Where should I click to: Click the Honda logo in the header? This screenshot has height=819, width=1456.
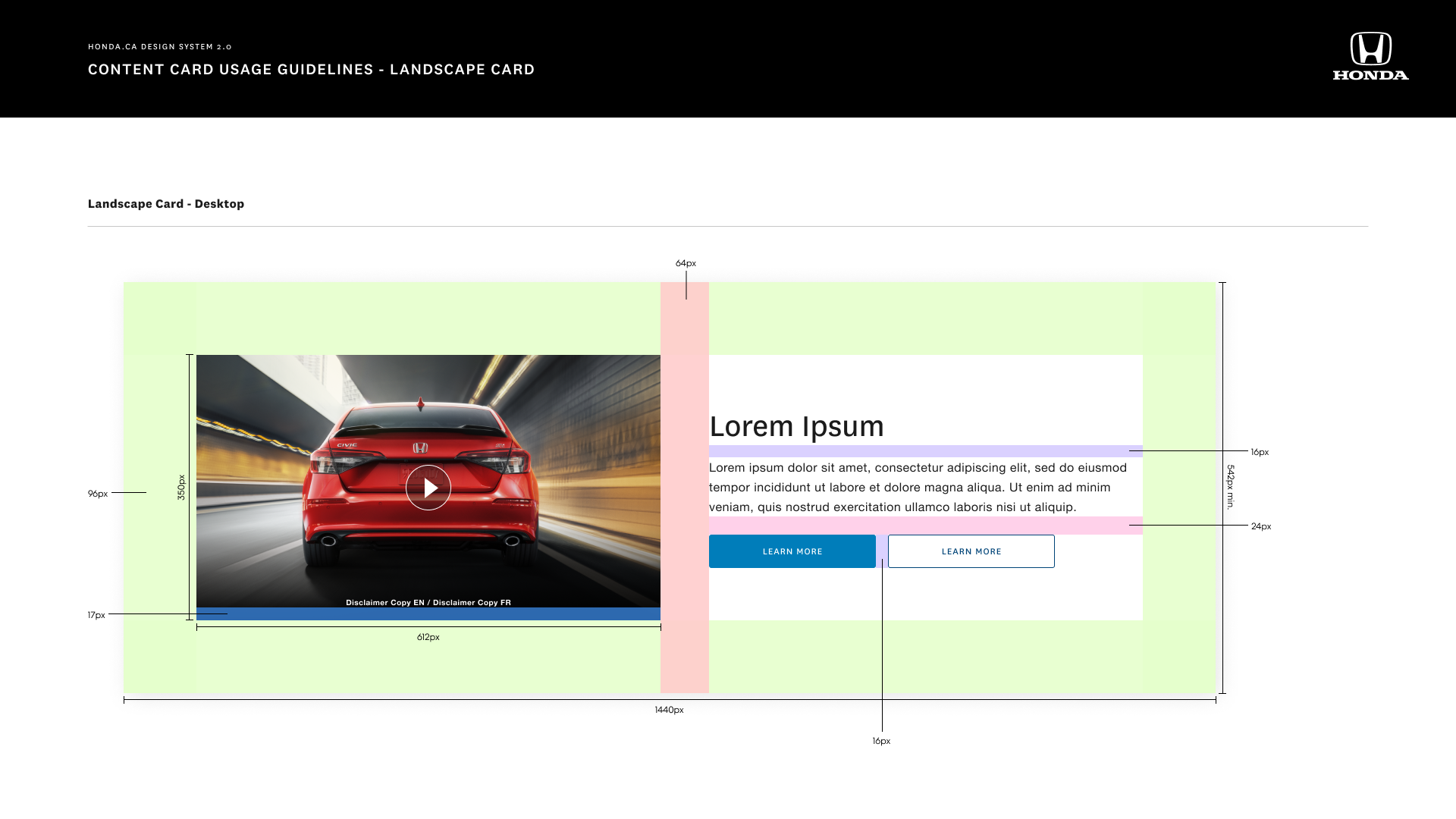(x=1370, y=56)
